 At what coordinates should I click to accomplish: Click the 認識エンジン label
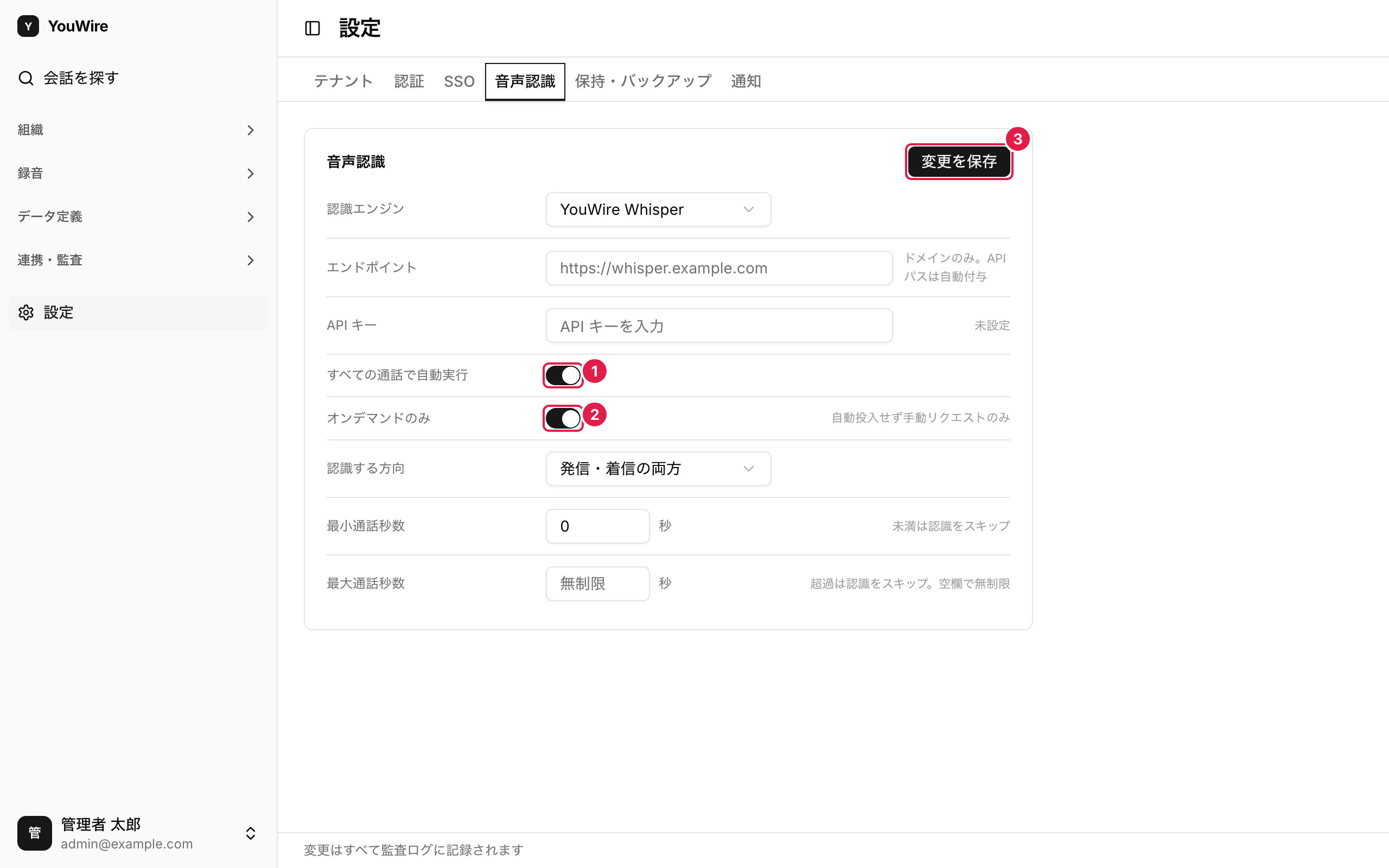pyautogui.click(x=366, y=209)
